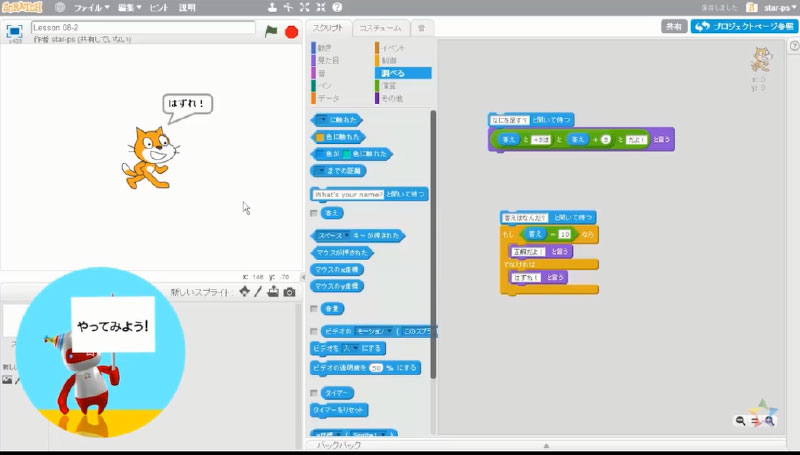
Task: Switch the stage to fullscreen mode
Action: coord(14,32)
